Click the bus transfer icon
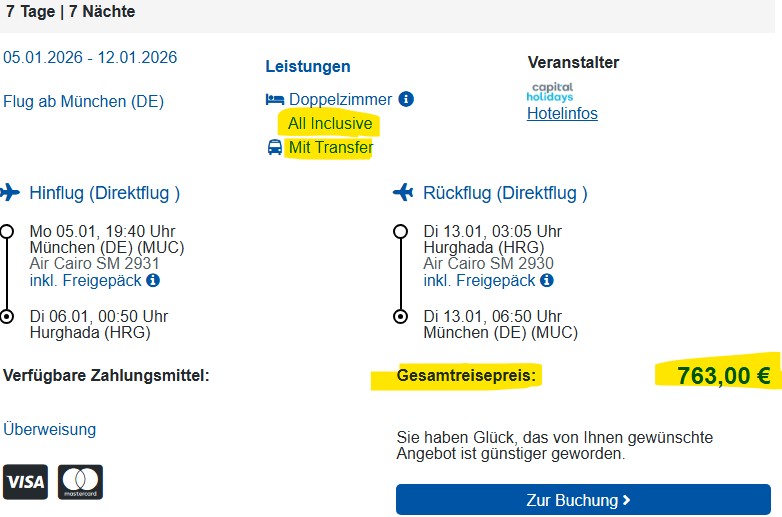The width and height of the screenshot is (782, 517). (274, 148)
